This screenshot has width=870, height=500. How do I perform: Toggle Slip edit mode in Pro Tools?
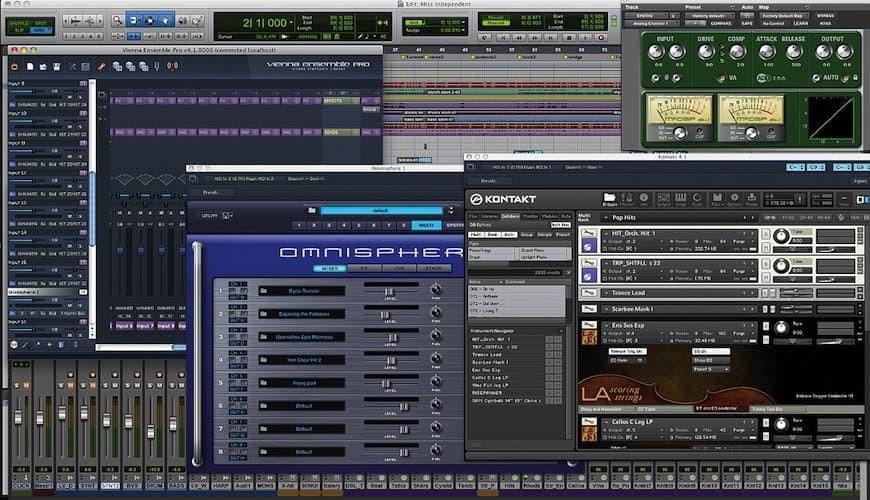click(20, 30)
